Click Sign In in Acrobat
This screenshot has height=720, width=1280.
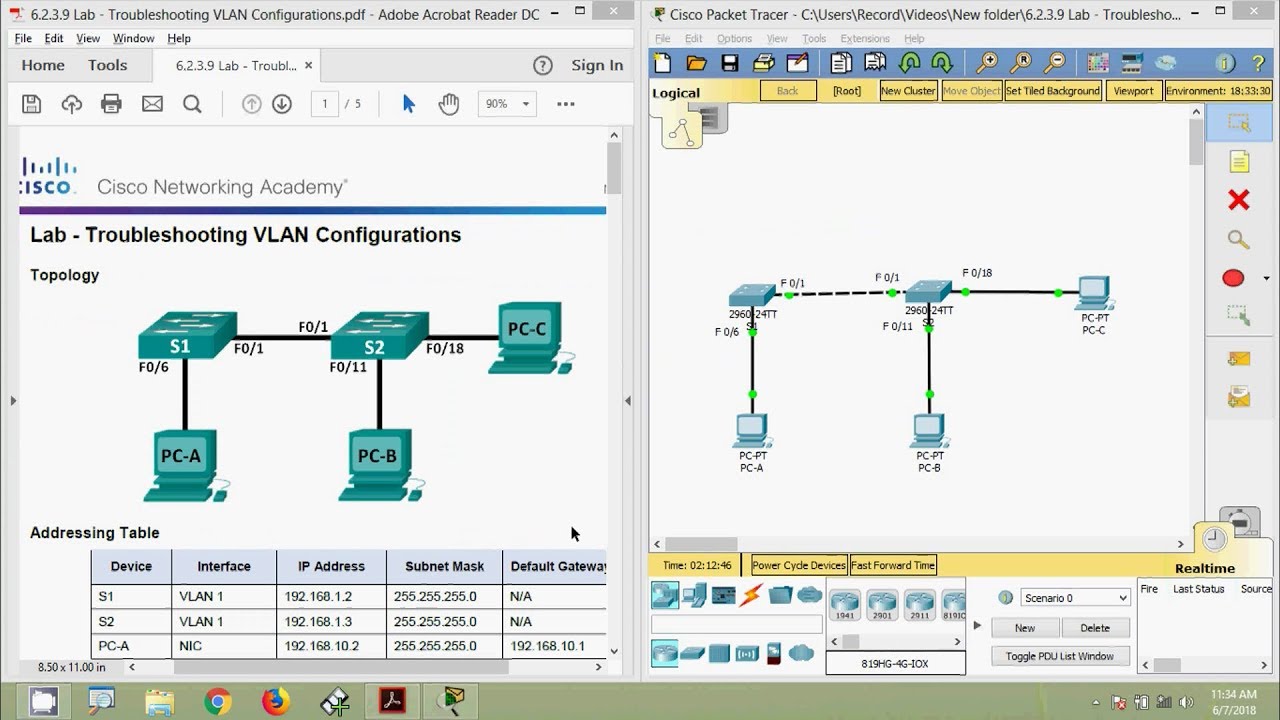(597, 65)
